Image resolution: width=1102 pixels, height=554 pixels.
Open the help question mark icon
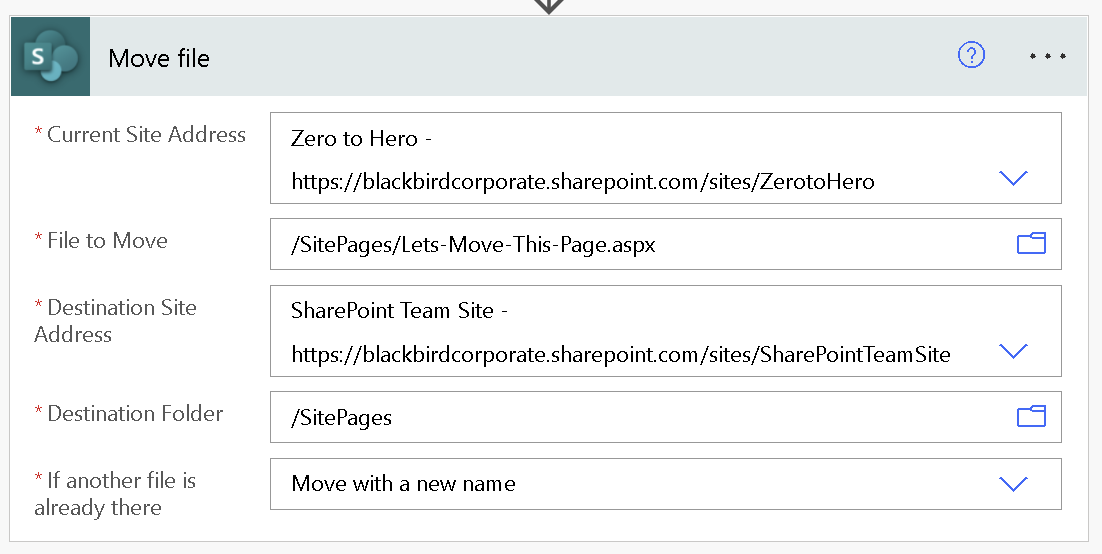971,56
